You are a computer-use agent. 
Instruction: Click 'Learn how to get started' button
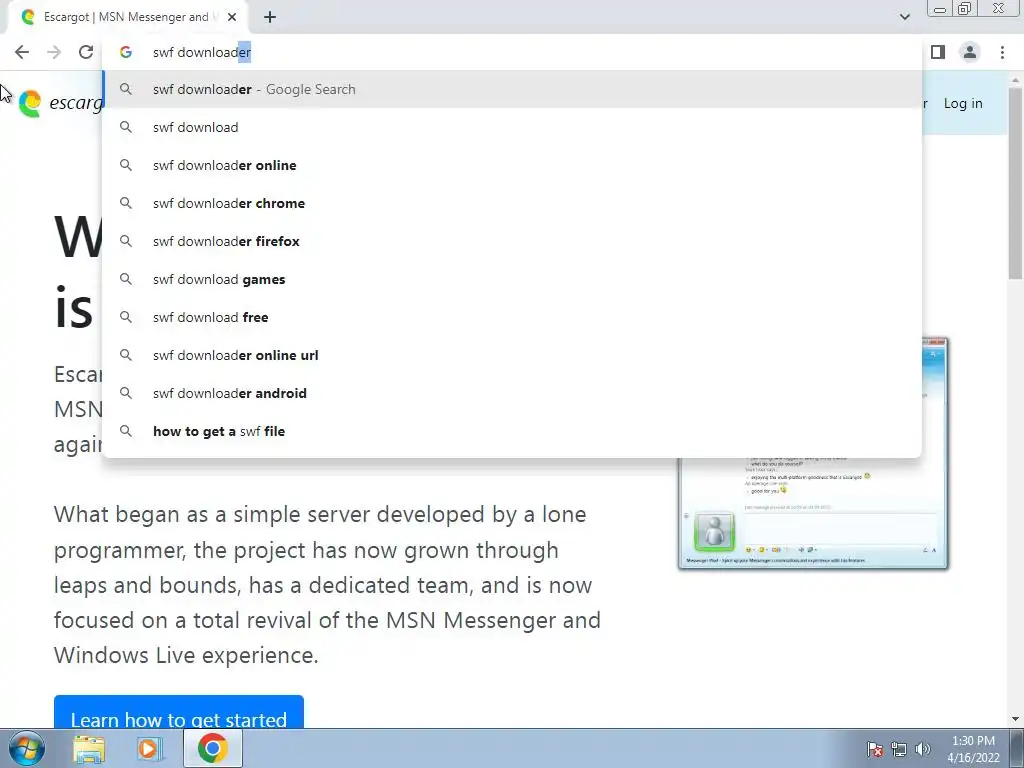click(179, 712)
